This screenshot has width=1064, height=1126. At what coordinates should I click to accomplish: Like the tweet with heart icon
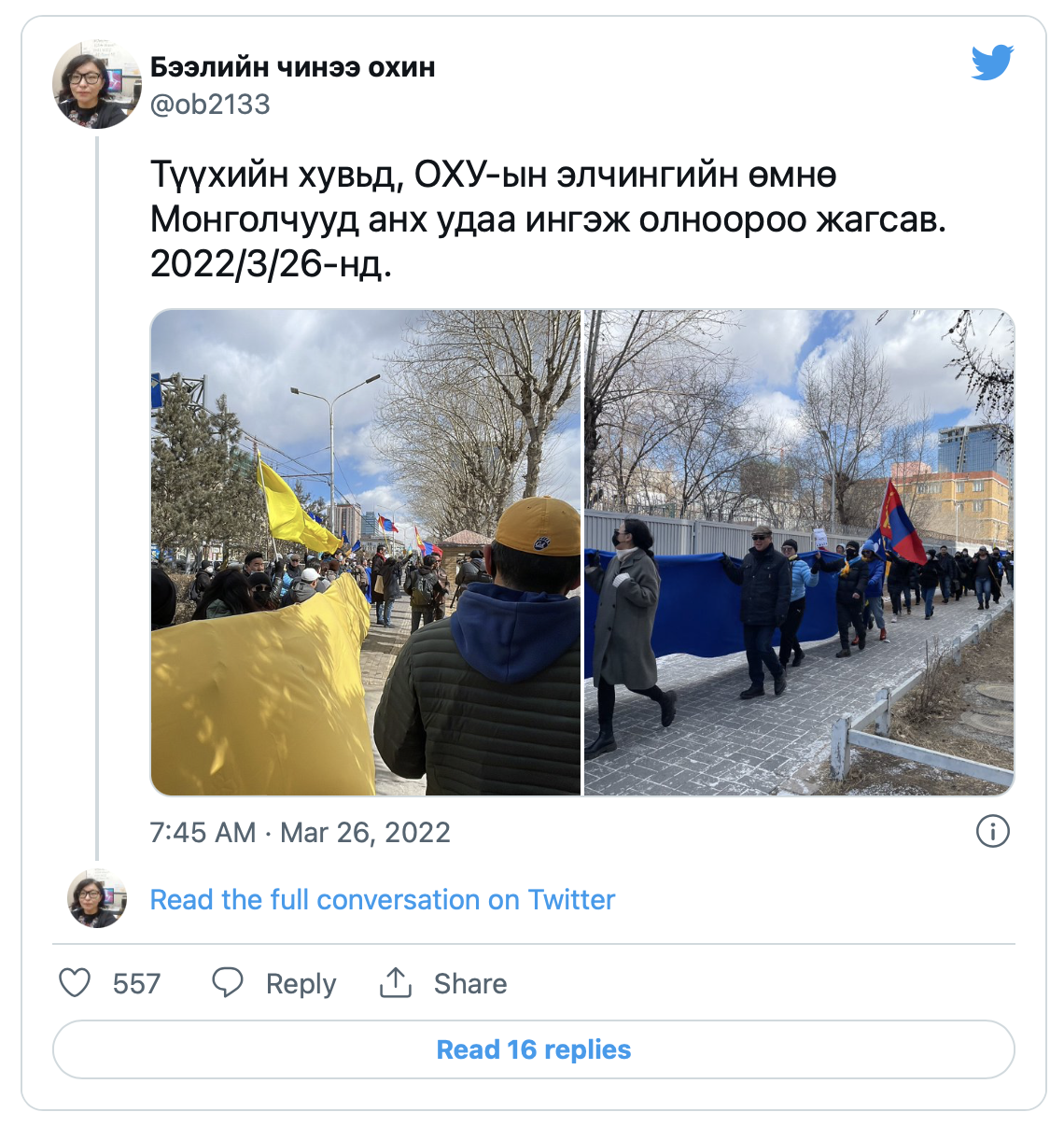coord(75,983)
